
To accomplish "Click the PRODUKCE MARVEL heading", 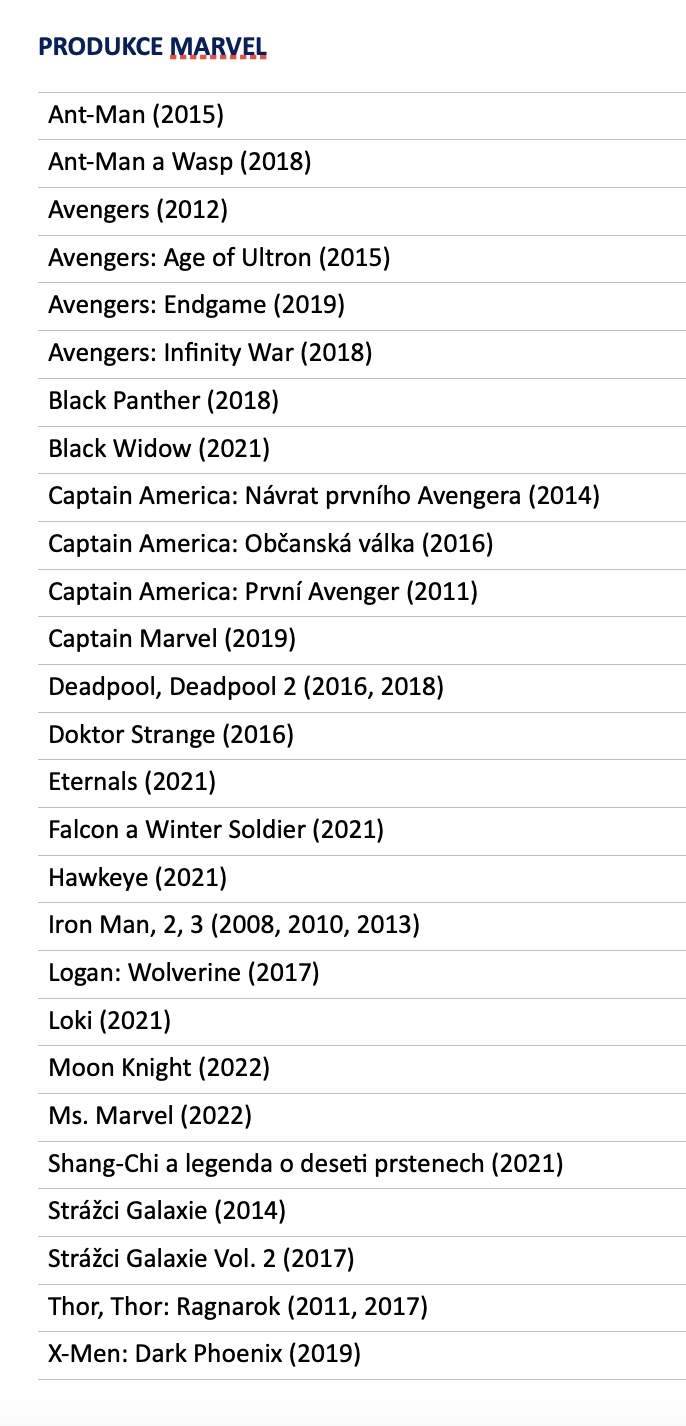I will tap(152, 47).
